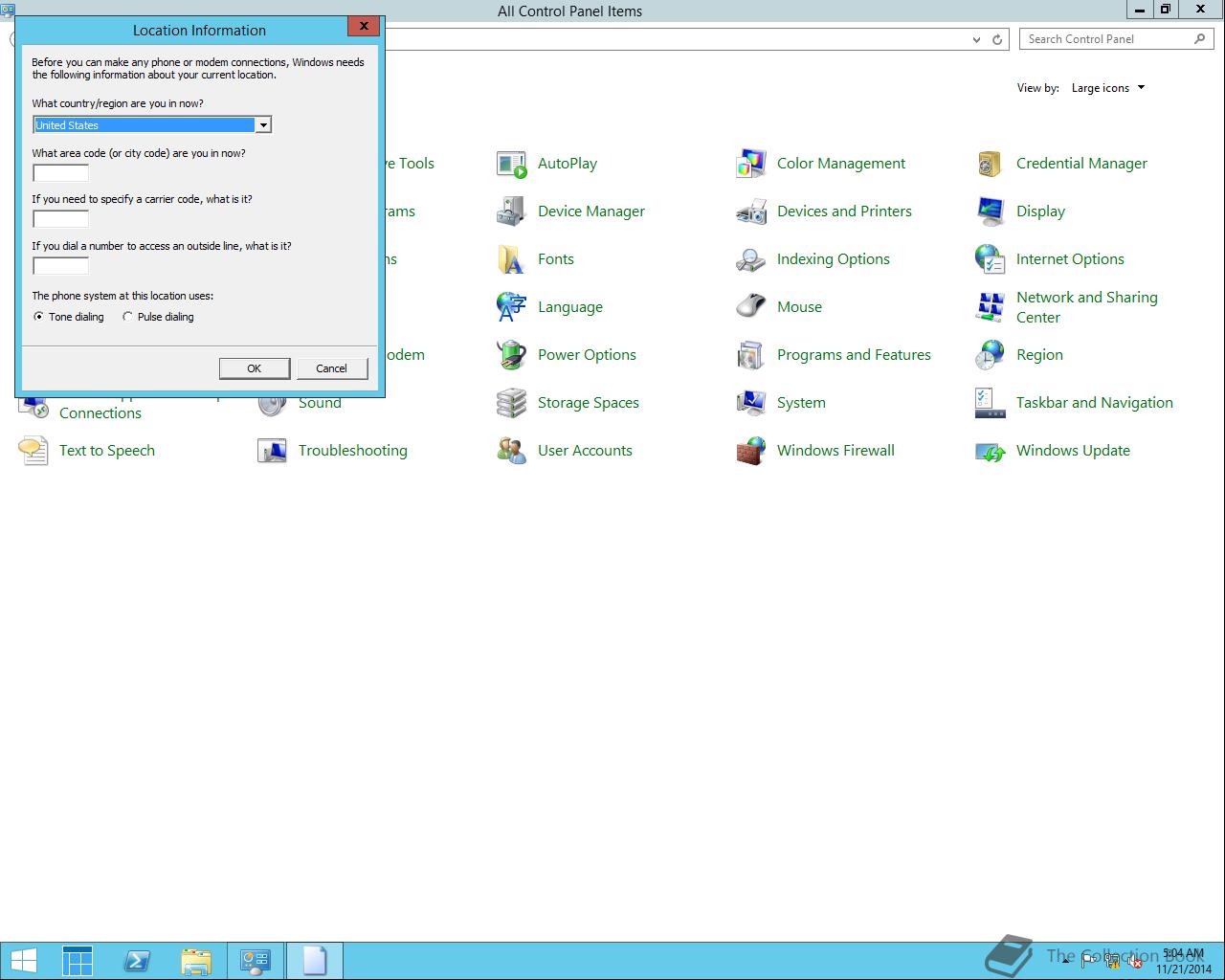
Task: Open the Sound speaker icon
Action: click(272, 407)
